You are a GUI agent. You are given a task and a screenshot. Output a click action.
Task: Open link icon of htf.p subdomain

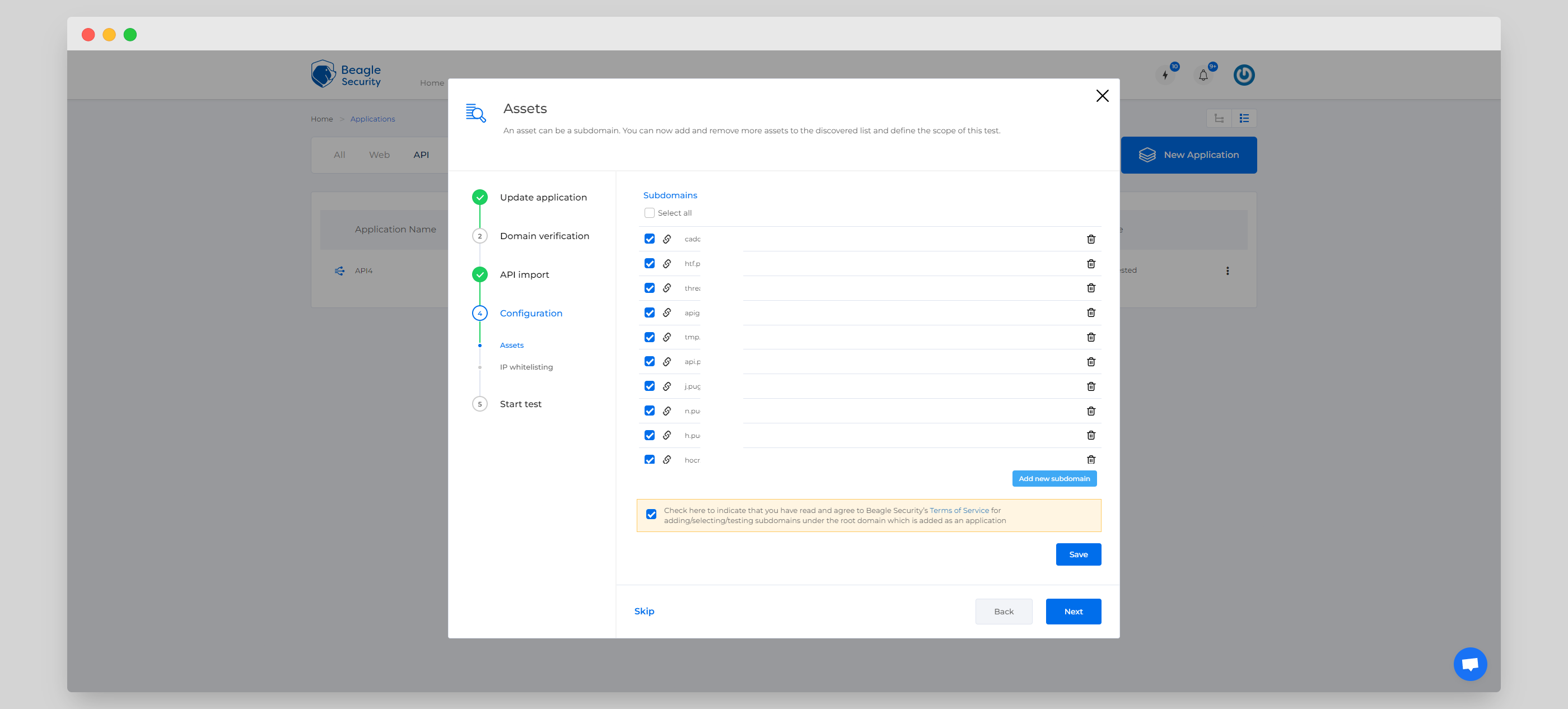(x=667, y=264)
